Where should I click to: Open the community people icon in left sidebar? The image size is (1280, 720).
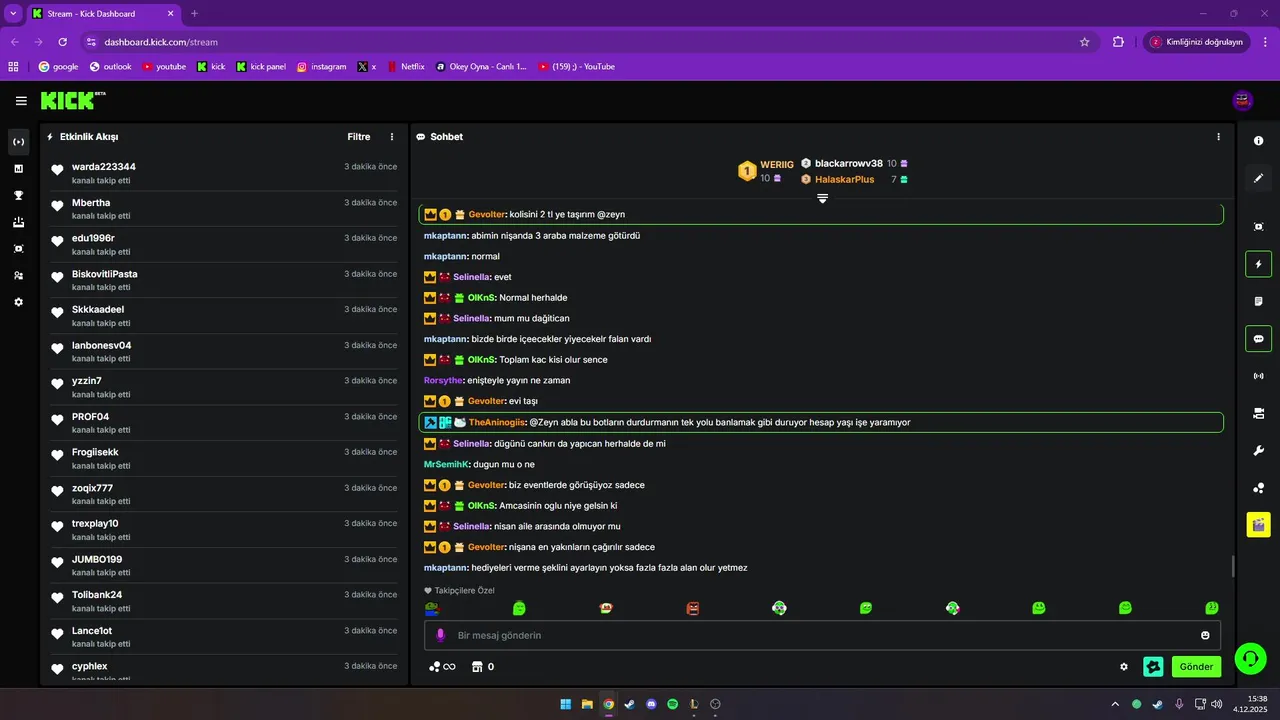[x=18, y=275]
